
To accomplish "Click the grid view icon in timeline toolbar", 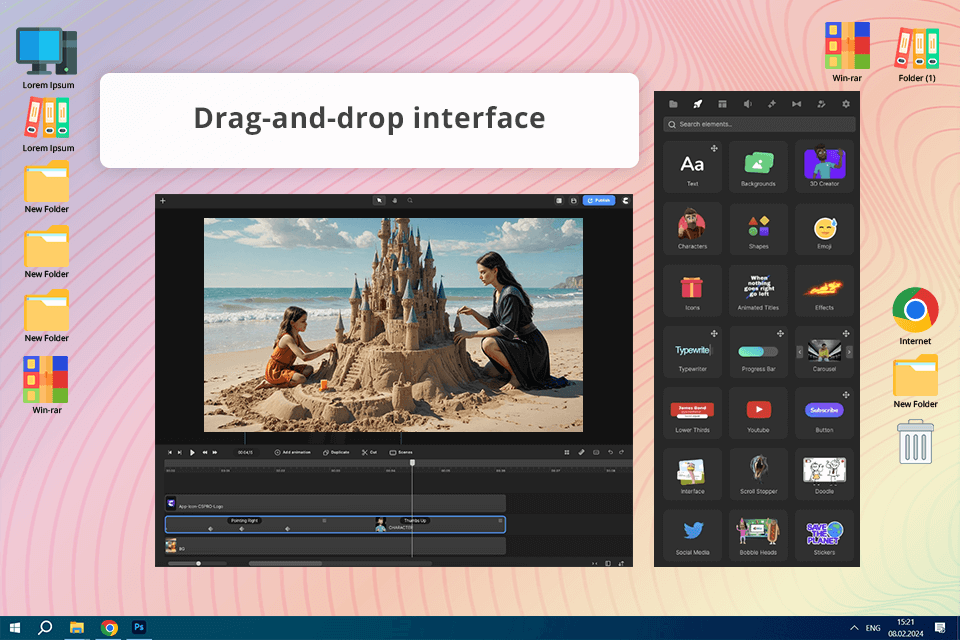I will pyautogui.click(x=566, y=453).
